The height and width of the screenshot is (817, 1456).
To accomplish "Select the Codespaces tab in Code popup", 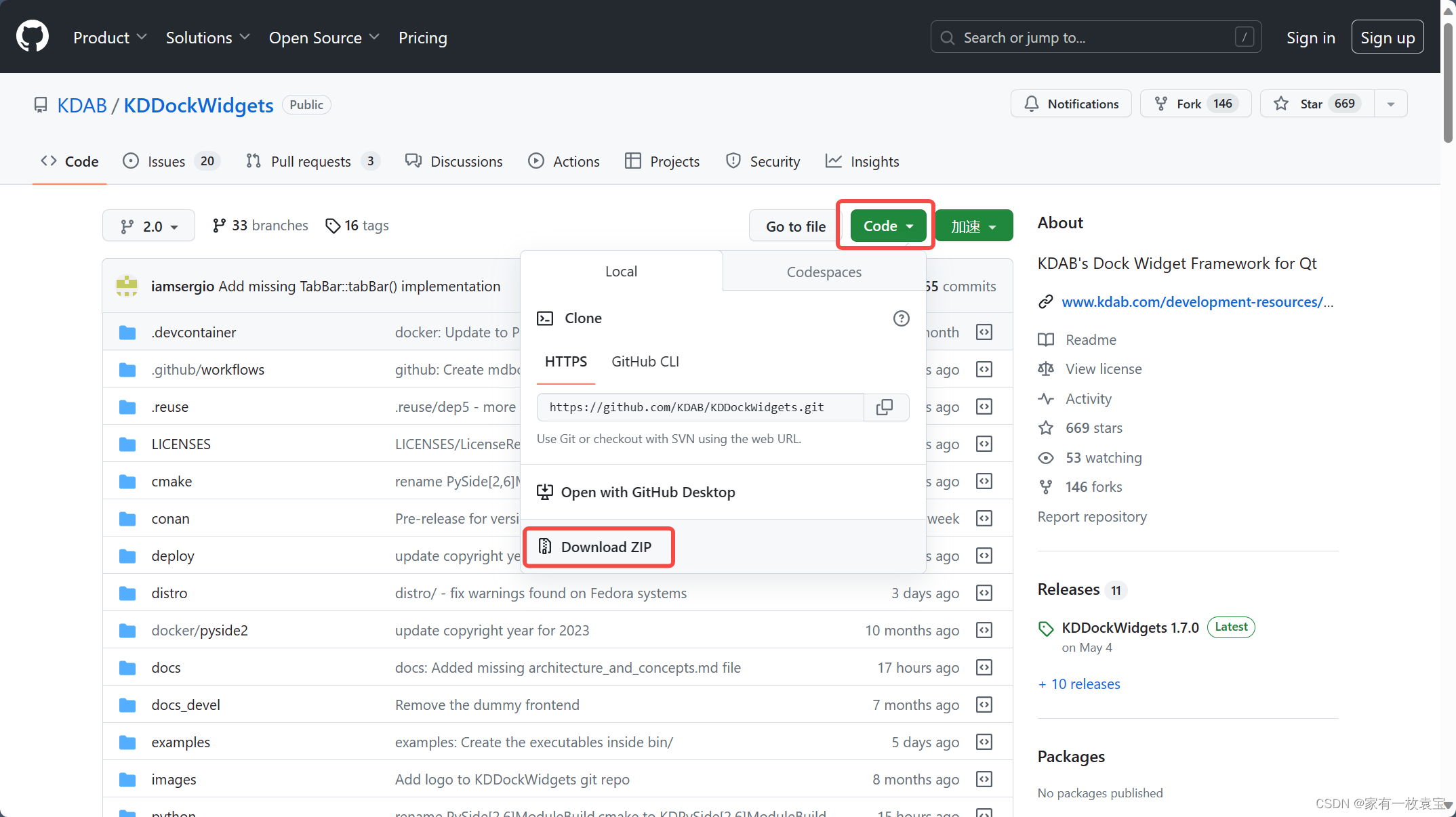I will [x=824, y=272].
